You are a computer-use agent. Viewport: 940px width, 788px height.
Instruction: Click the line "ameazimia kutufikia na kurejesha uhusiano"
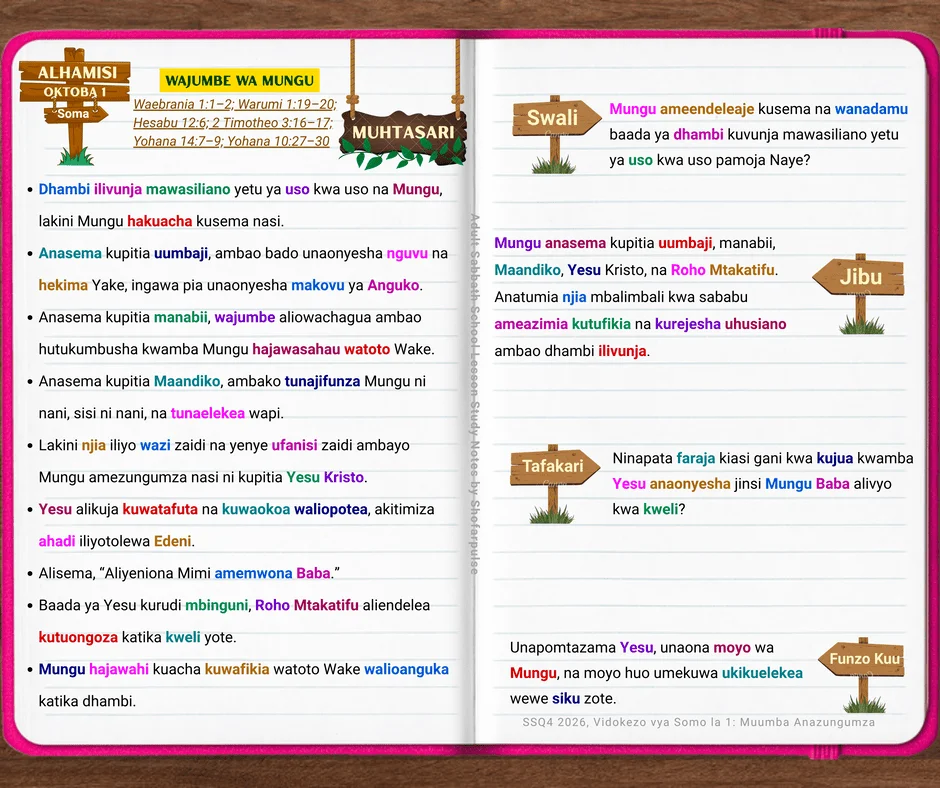pos(640,324)
